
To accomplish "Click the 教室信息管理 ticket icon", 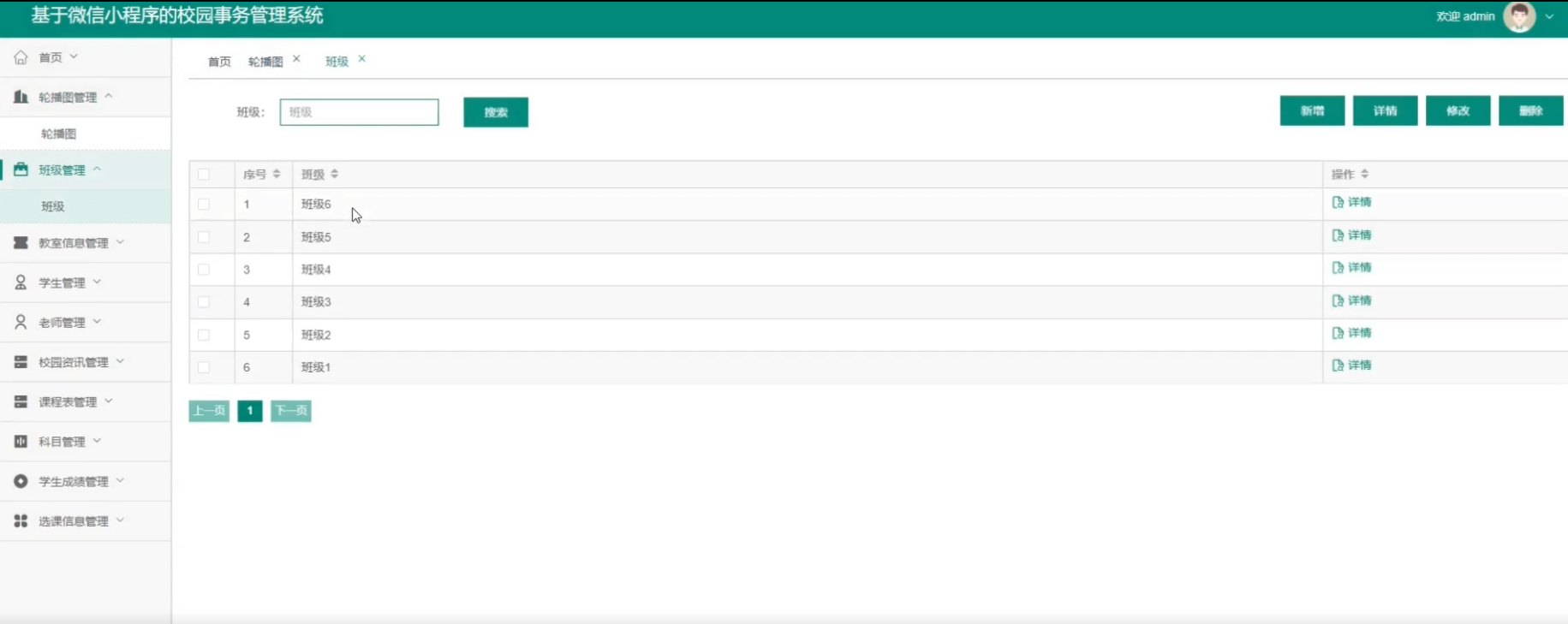I will 21,243.
